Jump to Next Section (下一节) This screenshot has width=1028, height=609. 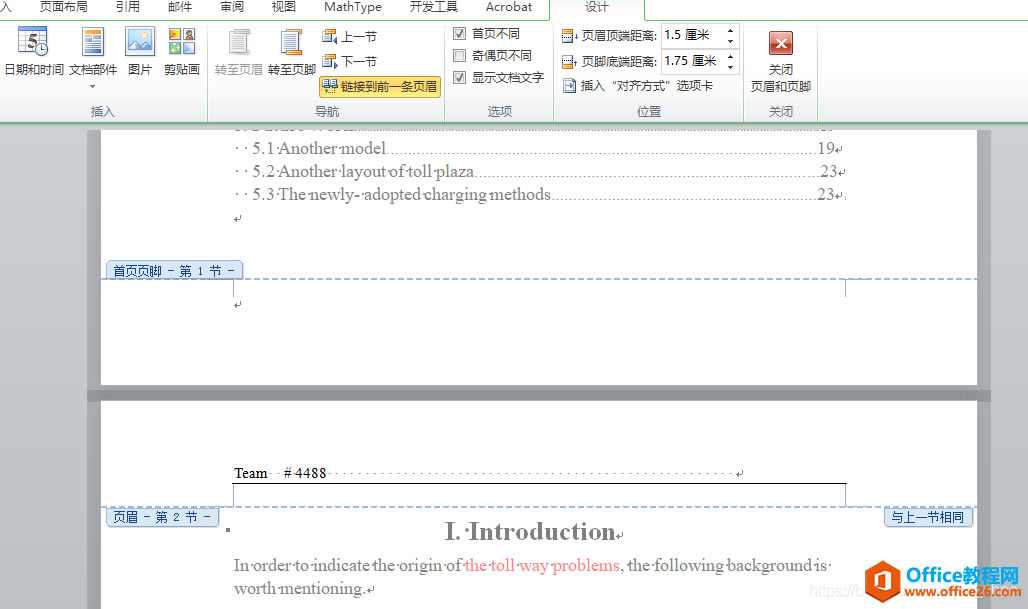[x=349, y=61]
